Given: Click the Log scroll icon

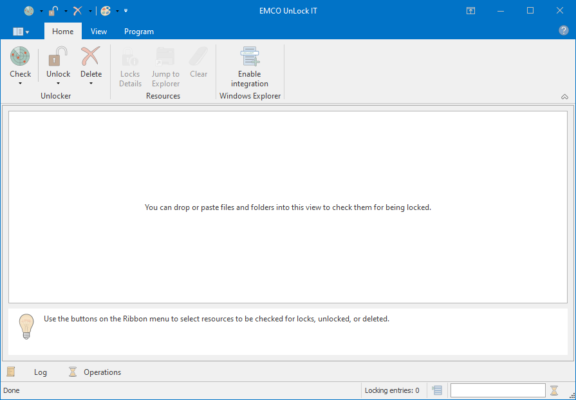Looking at the screenshot, I should click(11, 372).
